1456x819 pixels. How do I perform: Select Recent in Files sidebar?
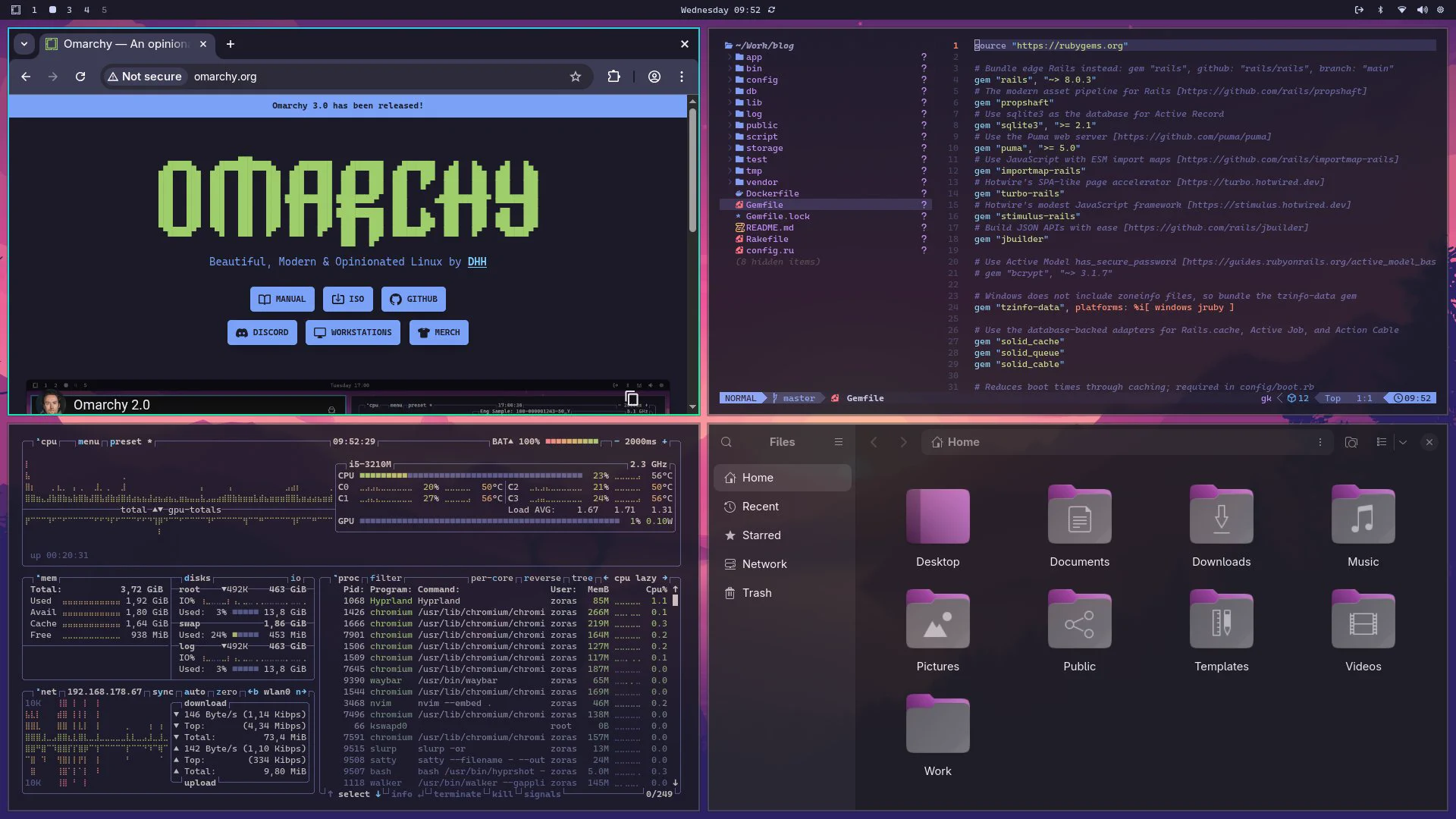tap(783, 507)
